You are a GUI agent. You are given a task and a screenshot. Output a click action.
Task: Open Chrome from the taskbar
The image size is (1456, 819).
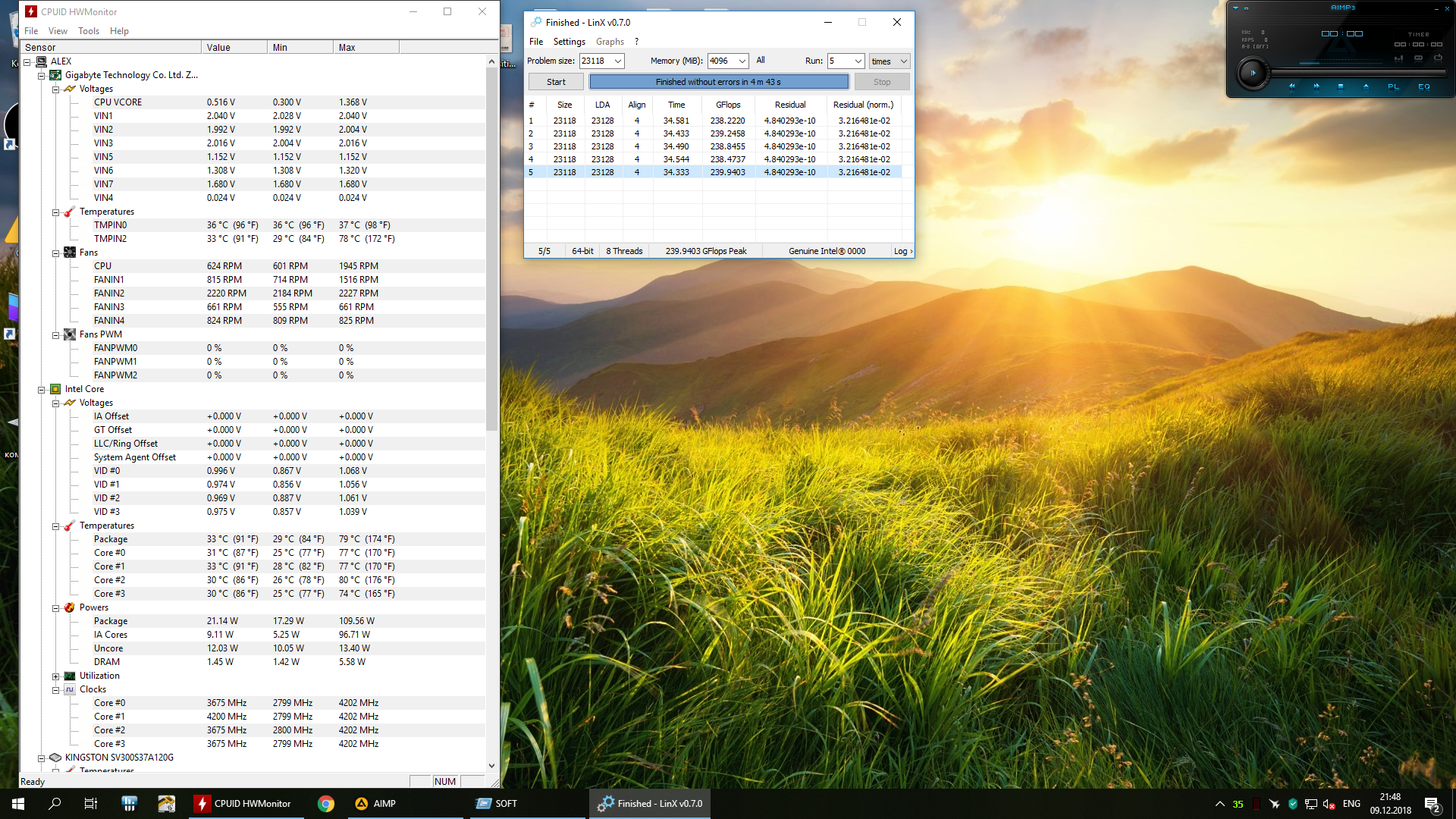[326, 804]
